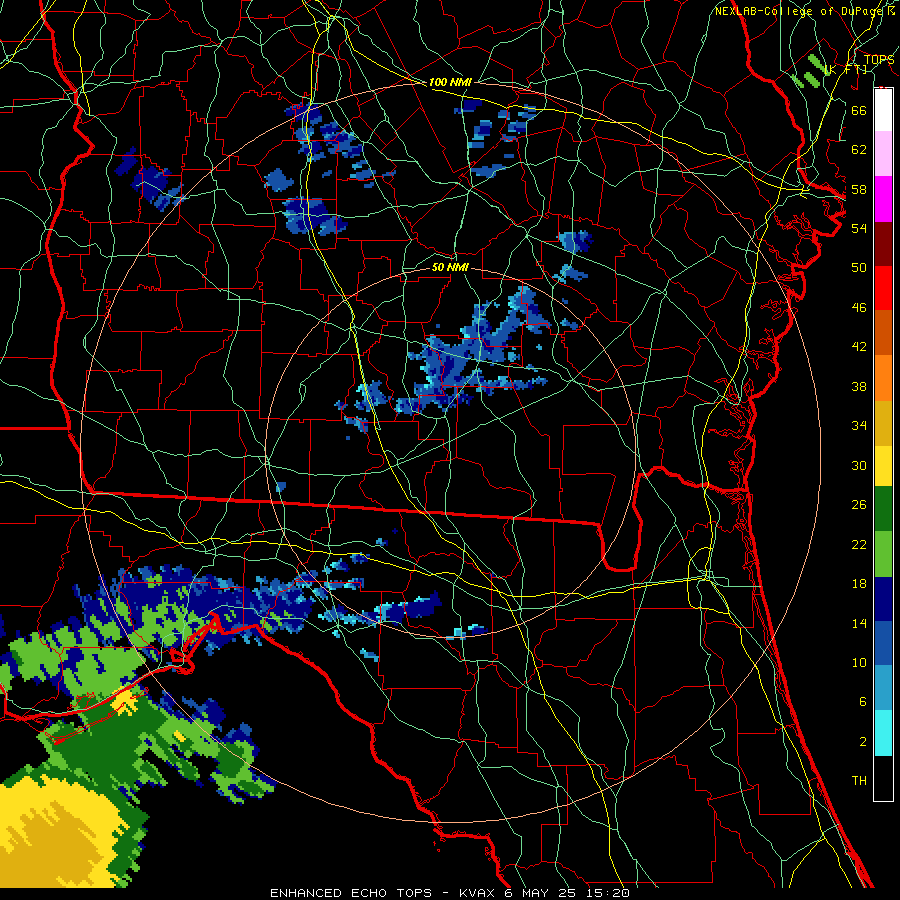Viewport: 900px width, 900px height.
Task: Click the legend value "26"
Action: (x=859, y=505)
